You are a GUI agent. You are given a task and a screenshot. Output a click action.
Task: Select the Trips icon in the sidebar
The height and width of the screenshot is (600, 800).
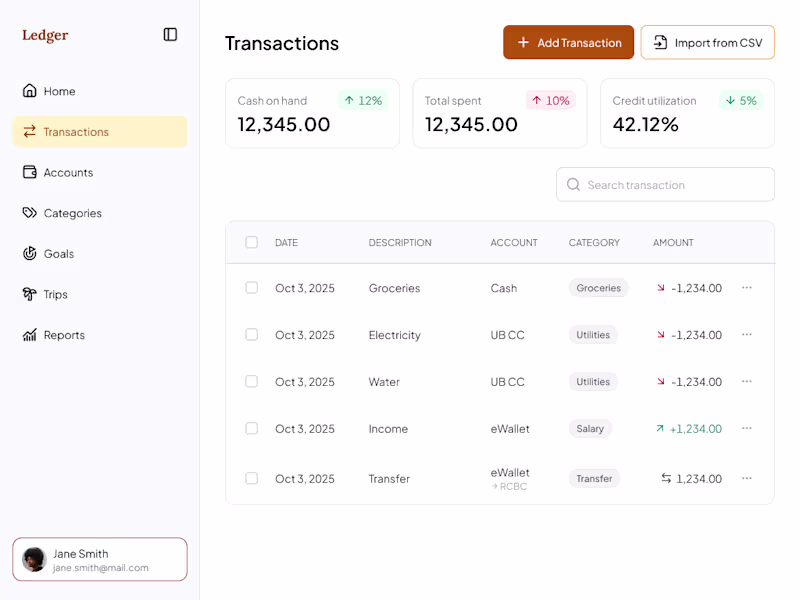(30, 294)
